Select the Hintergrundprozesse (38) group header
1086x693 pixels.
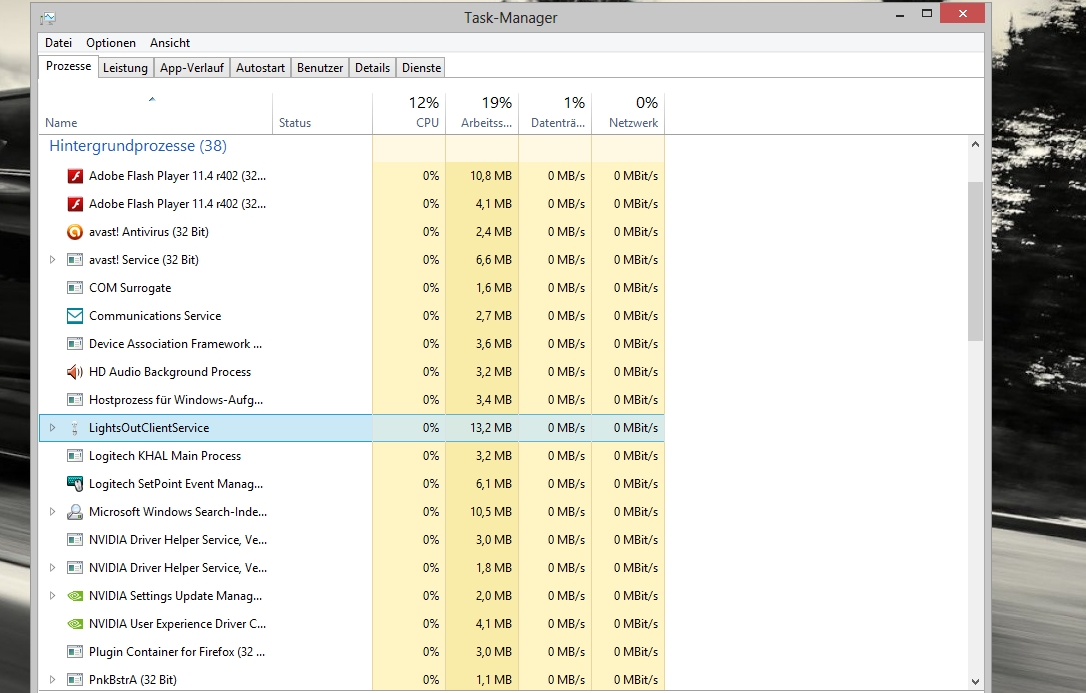coord(138,146)
